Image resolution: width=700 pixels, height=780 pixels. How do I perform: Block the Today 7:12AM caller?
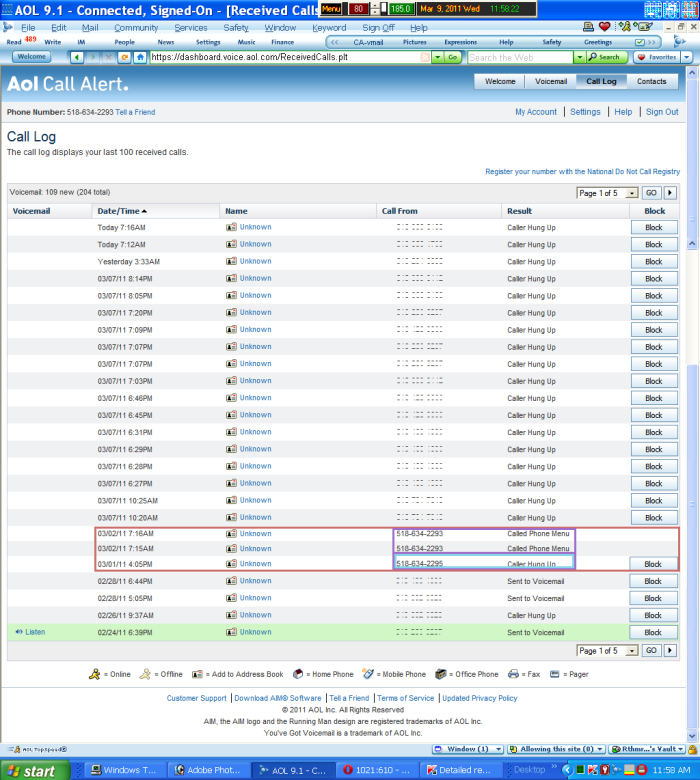point(654,244)
